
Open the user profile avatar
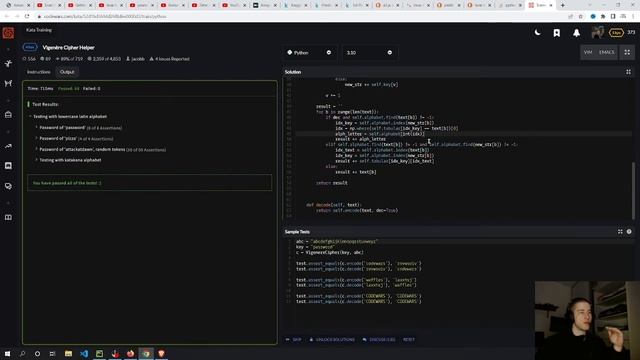coord(598,33)
